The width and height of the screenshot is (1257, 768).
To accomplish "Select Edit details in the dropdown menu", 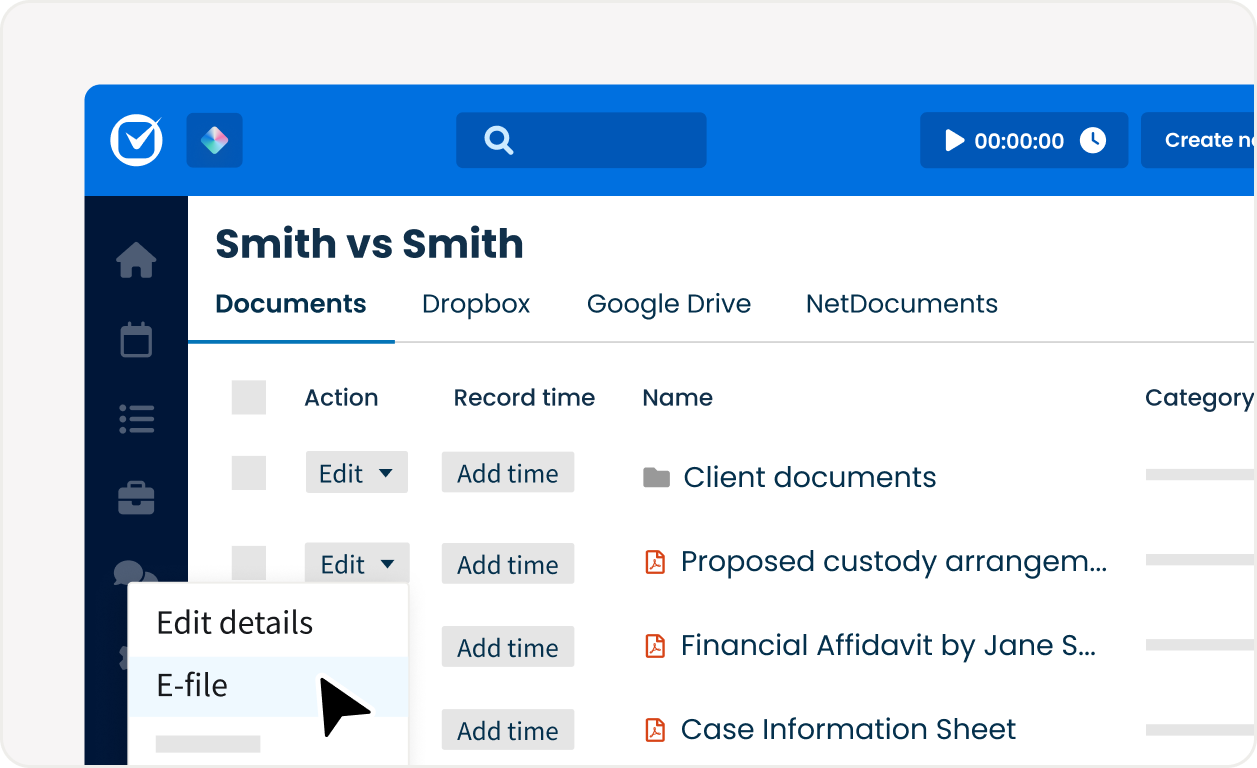I will 235,623.
